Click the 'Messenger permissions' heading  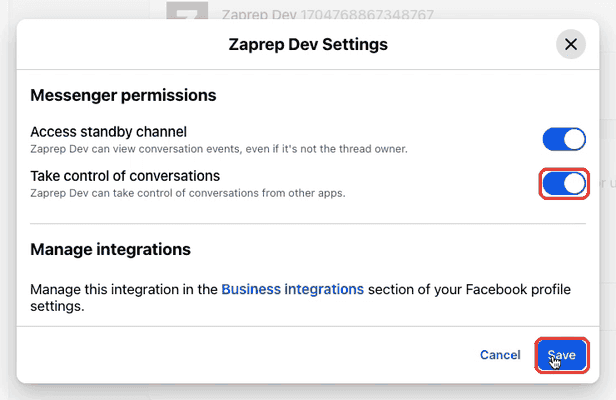[x=123, y=95]
